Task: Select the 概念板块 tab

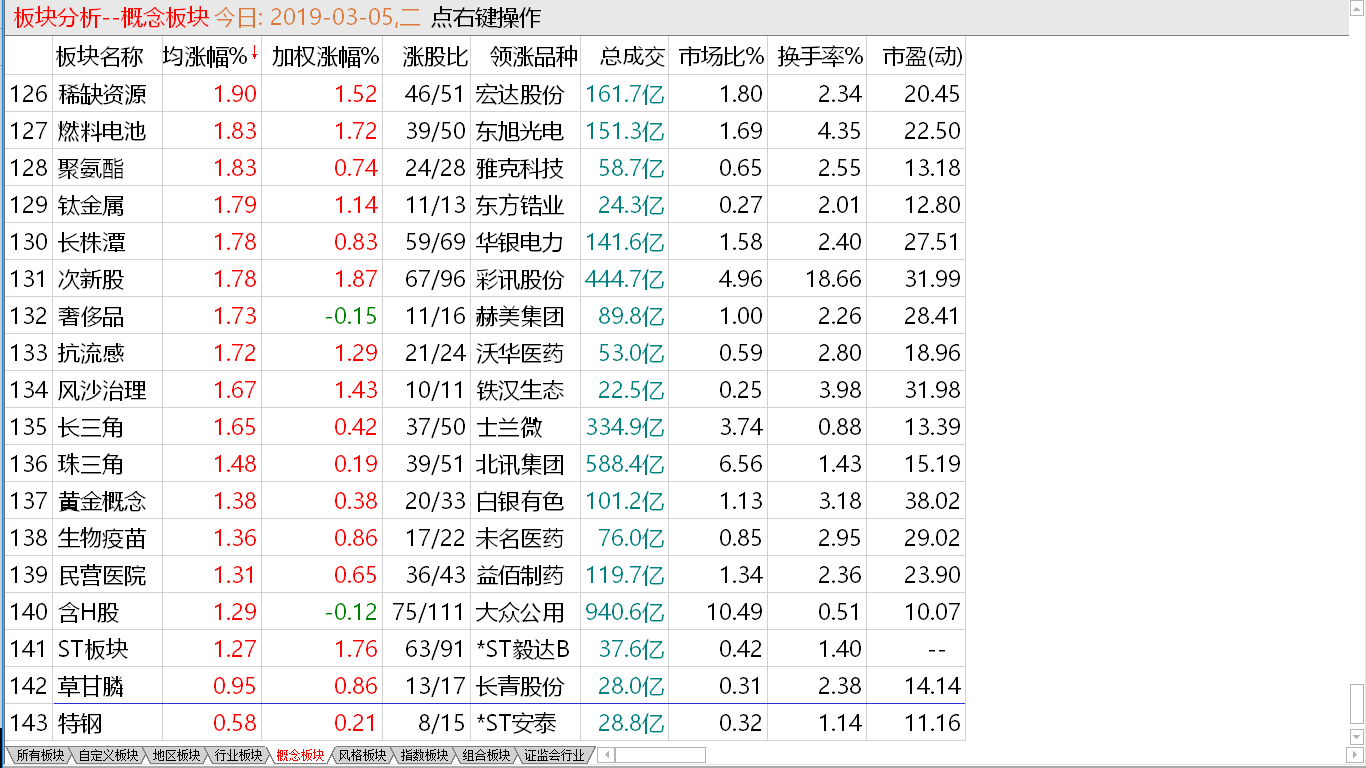Action: coord(300,755)
